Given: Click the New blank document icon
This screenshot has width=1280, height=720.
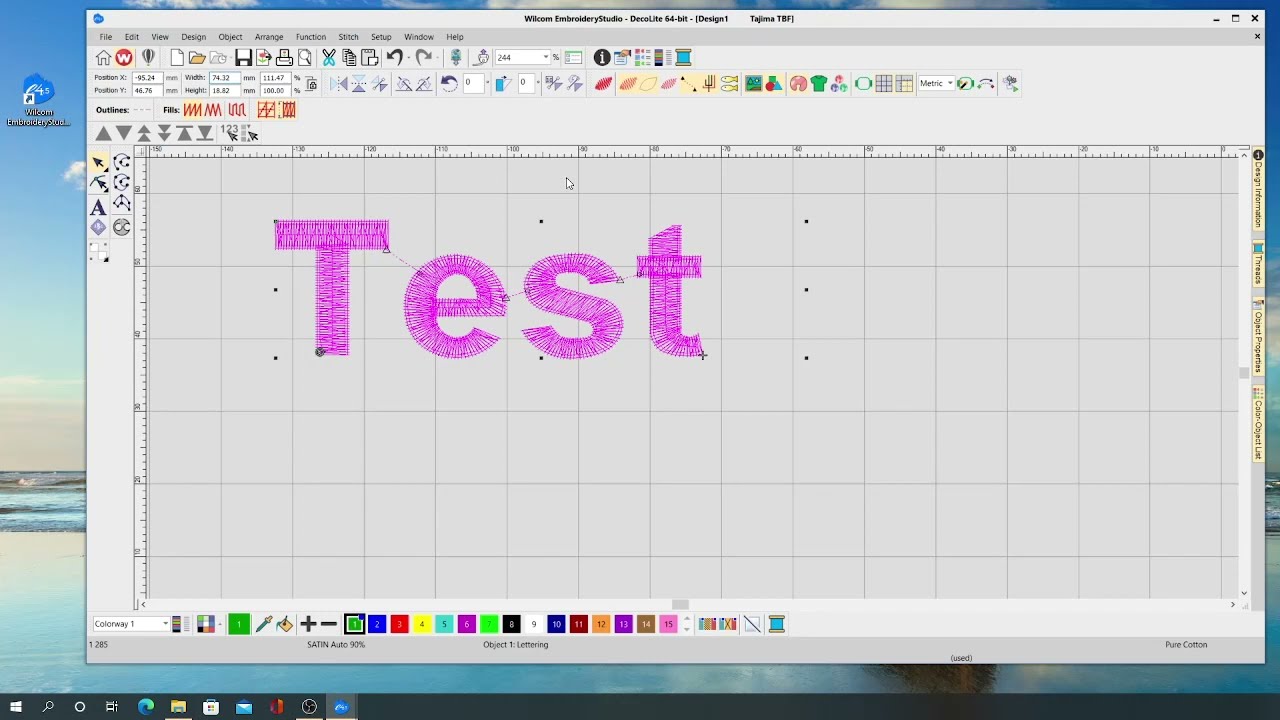Looking at the screenshot, I should (x=177, y=58).
